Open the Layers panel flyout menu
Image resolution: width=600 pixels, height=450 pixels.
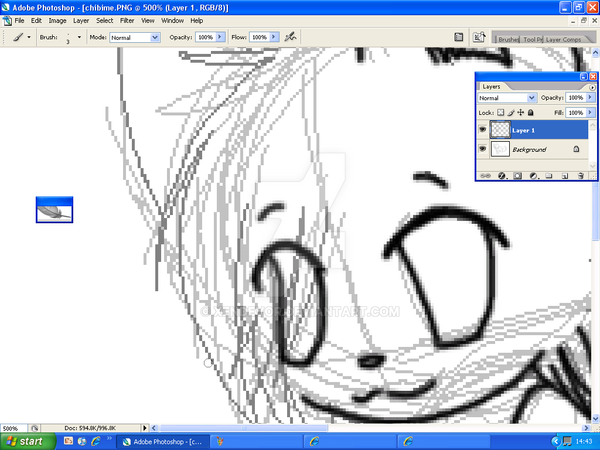click(x=592, y=87)
